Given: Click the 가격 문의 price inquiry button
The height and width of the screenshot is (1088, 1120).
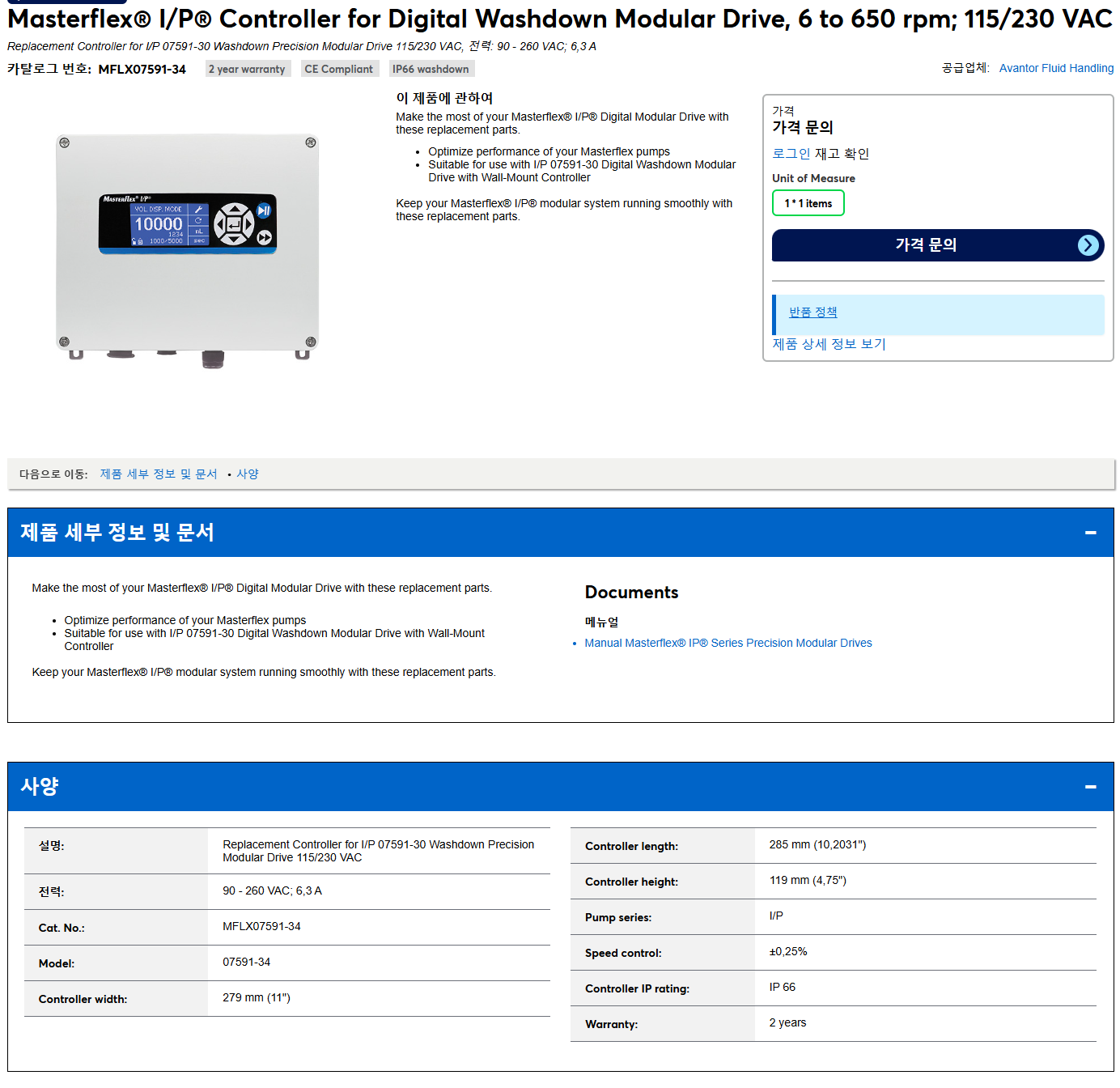Looking at the screenshot, I should click(938, 245).
